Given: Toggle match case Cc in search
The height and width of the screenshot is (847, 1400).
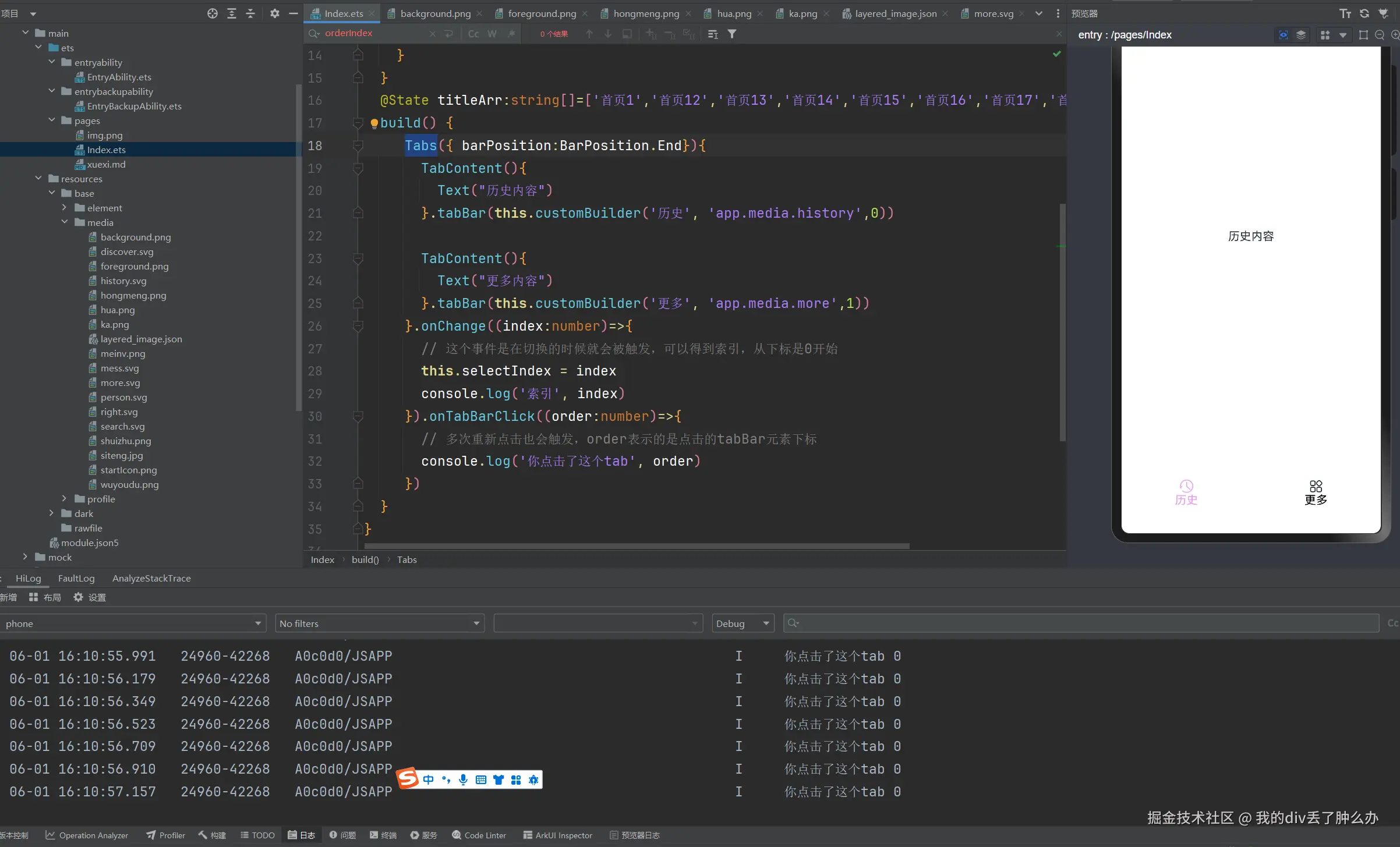Looking at the screenshot, I should click(x=473, y=34).
